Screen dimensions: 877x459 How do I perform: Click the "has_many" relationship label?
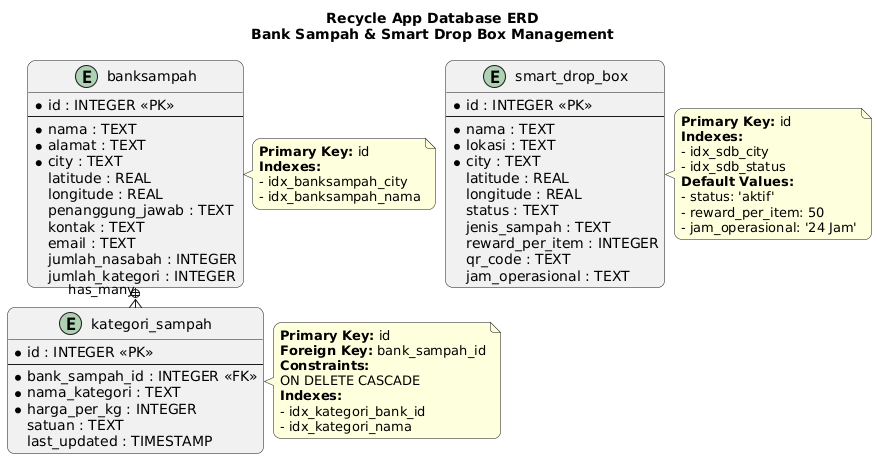point(97,290)
